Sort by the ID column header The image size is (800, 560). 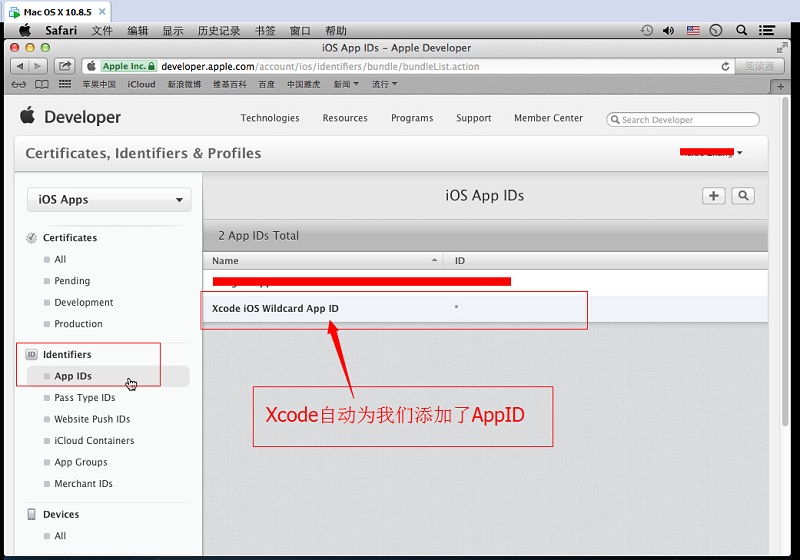606,261
